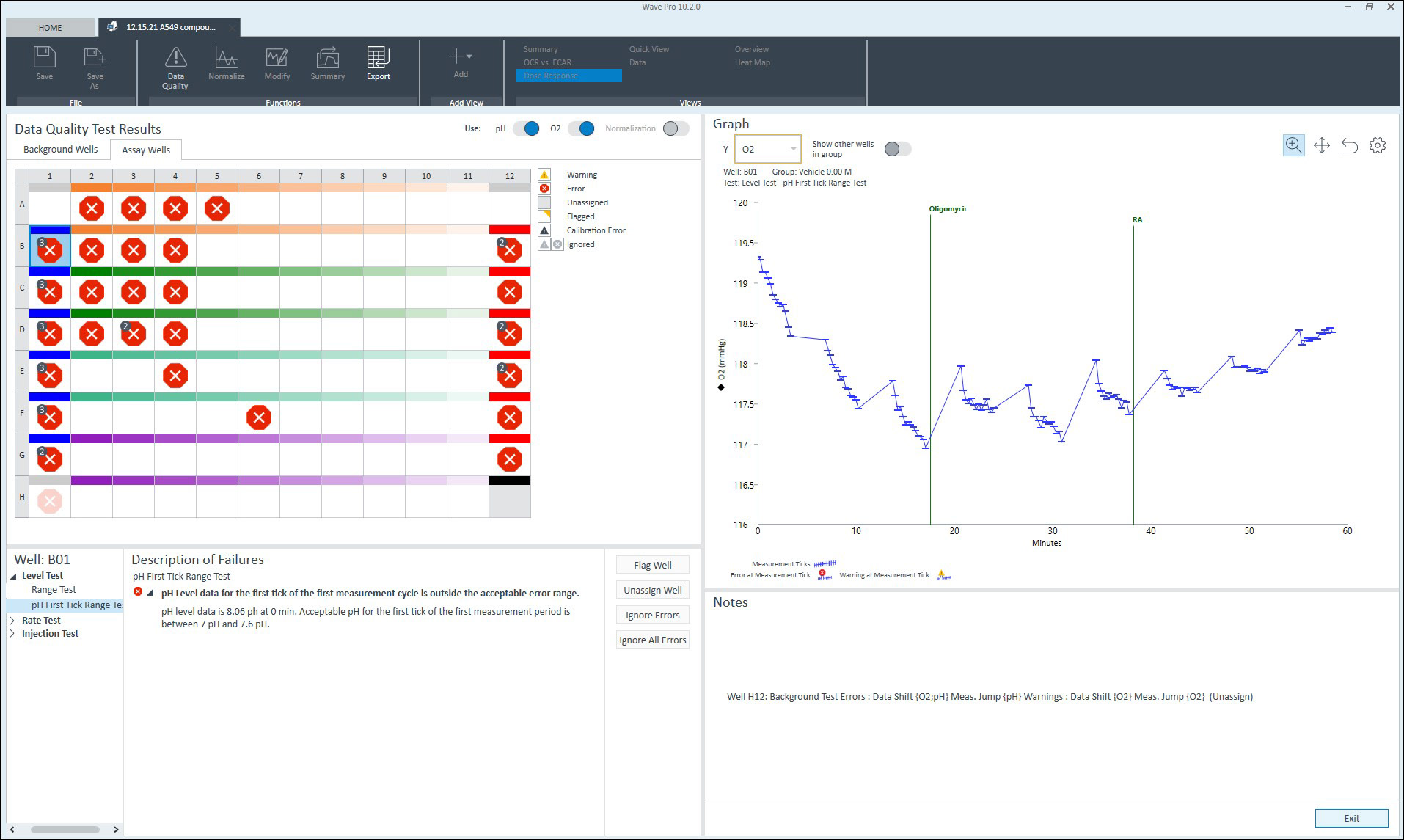The height and width of the screenshot is (840, 1404).
Task: Switch to Background Wells tab
Action: [60, 149]
